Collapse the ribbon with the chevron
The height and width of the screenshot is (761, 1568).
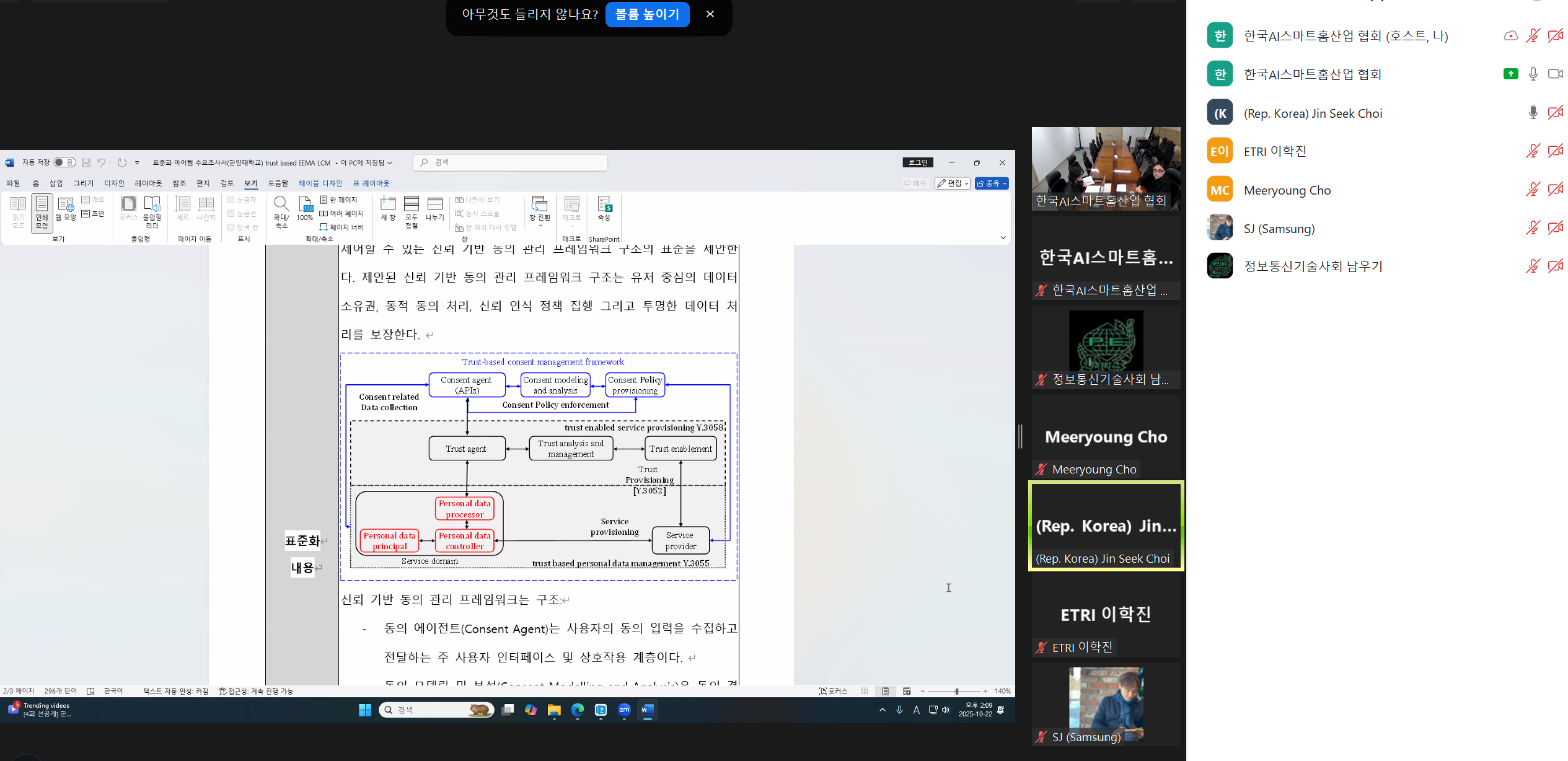click(x=1003, y=238)
